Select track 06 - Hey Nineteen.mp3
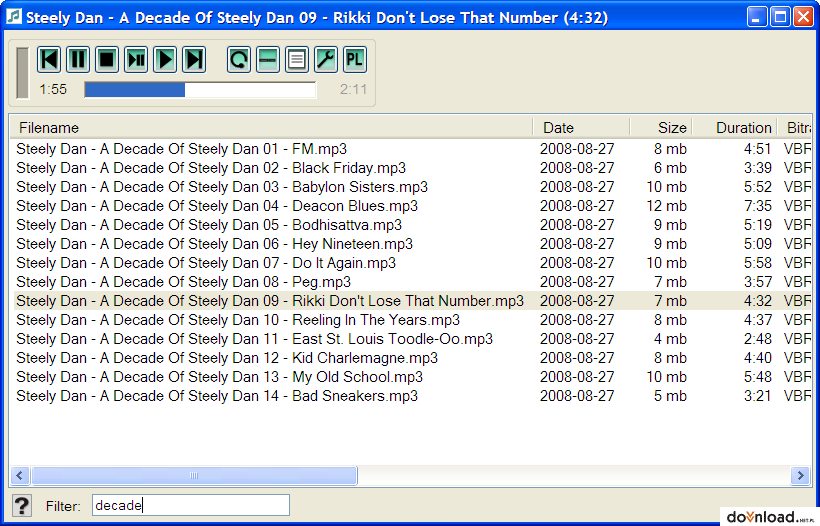The height and width of the screenshot is (526, 820). pos(214,244)
